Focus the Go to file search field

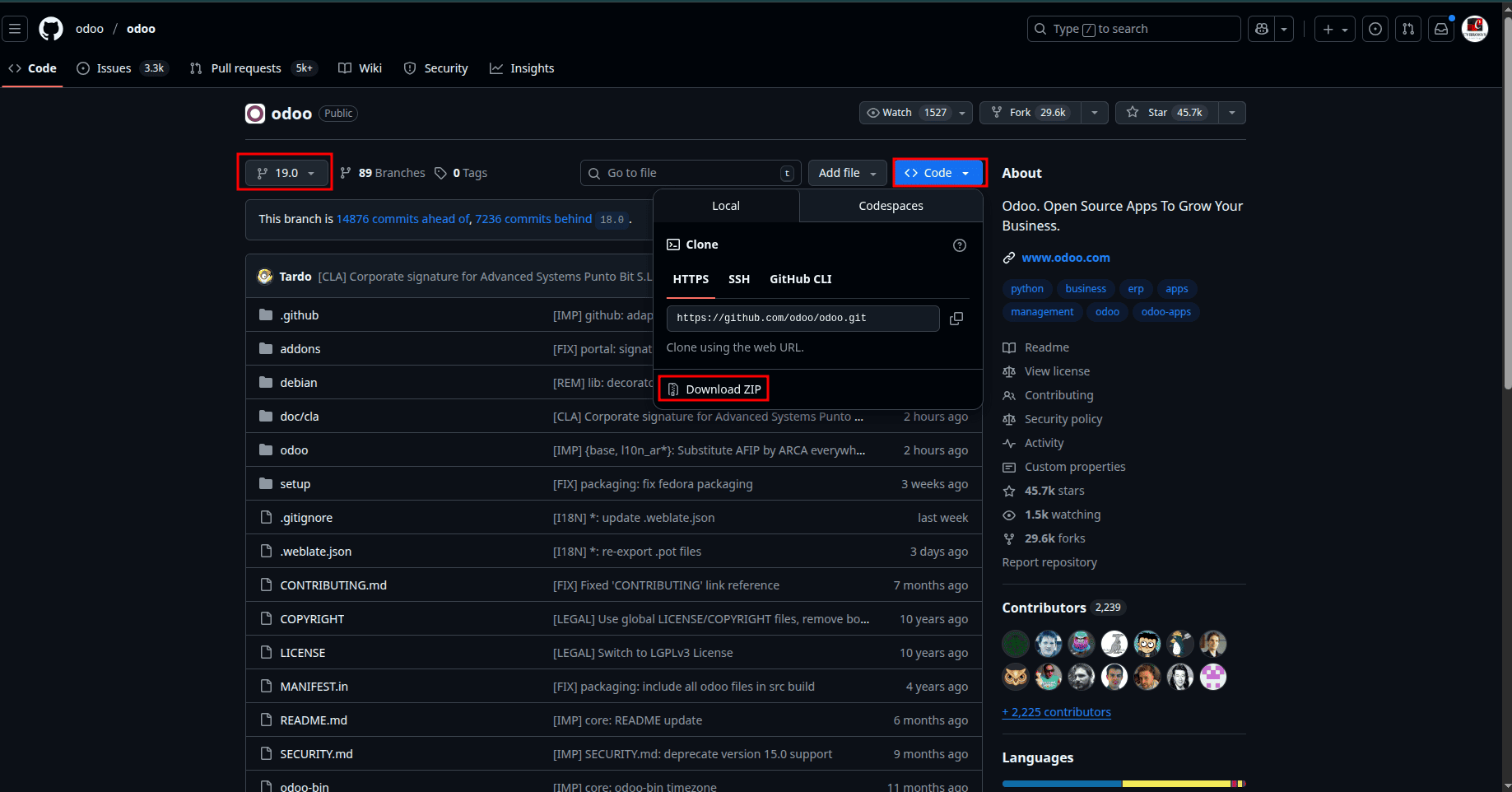tap(691, 173)
